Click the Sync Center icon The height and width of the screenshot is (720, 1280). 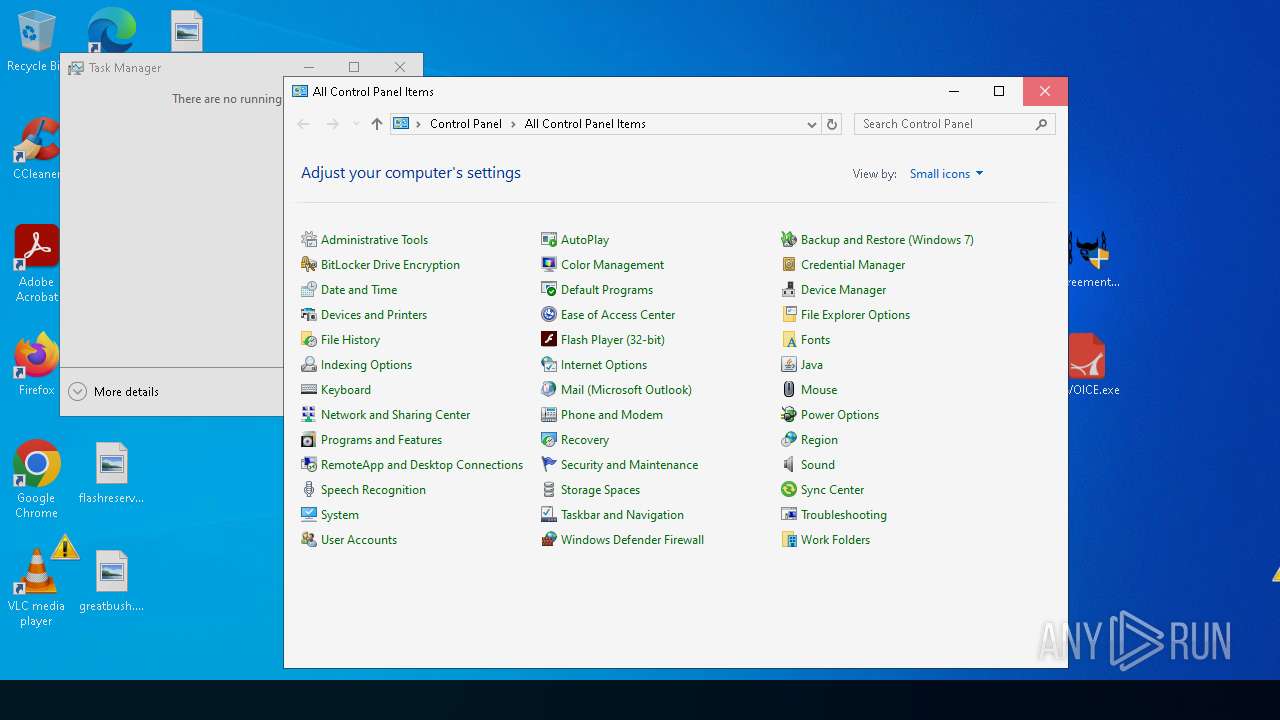789,490
